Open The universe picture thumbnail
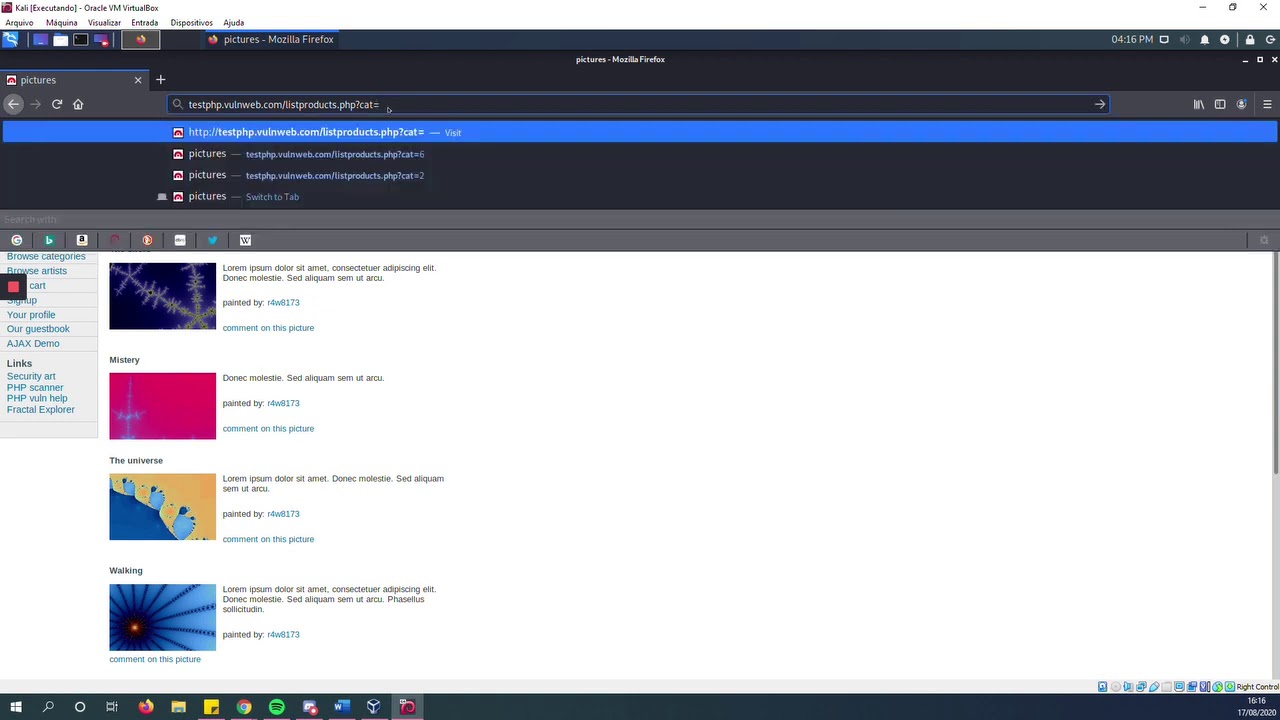 coord(162,507)
